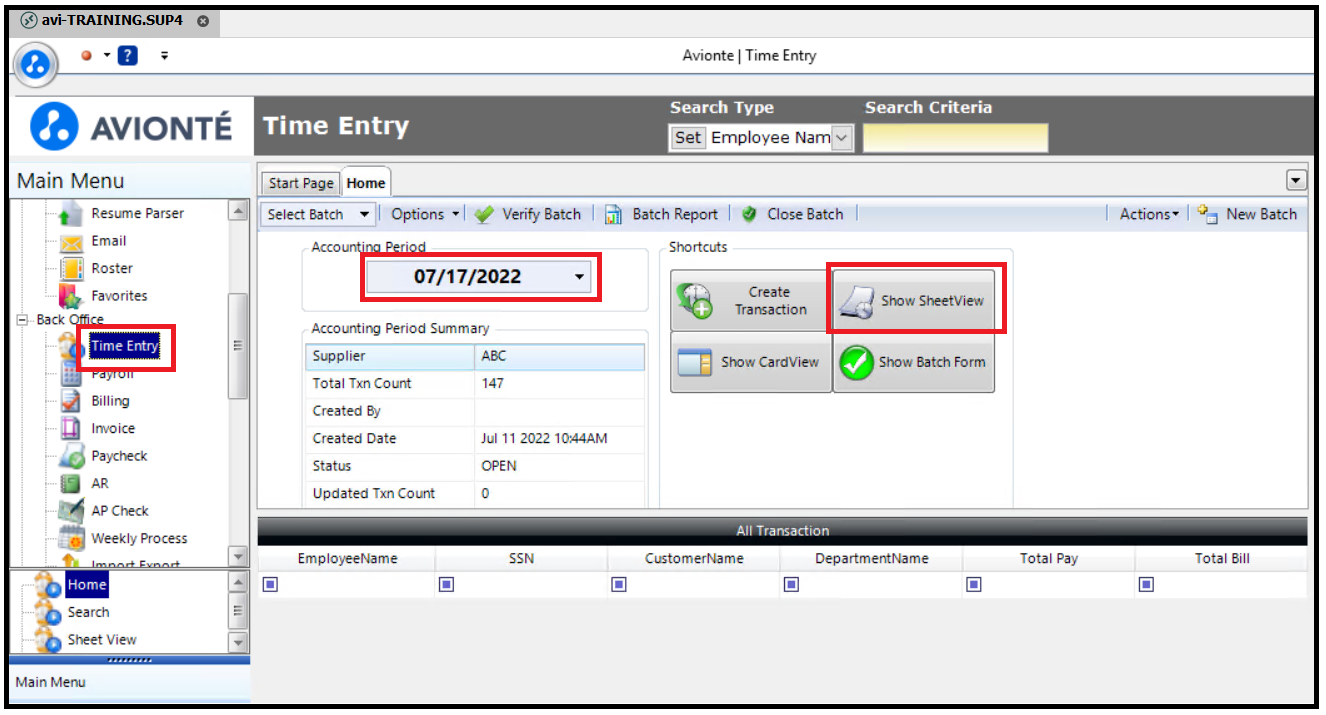Open the Customize Quick Access Toolbar arrow
Screen dimensions: 1326x715
[164, 55]
